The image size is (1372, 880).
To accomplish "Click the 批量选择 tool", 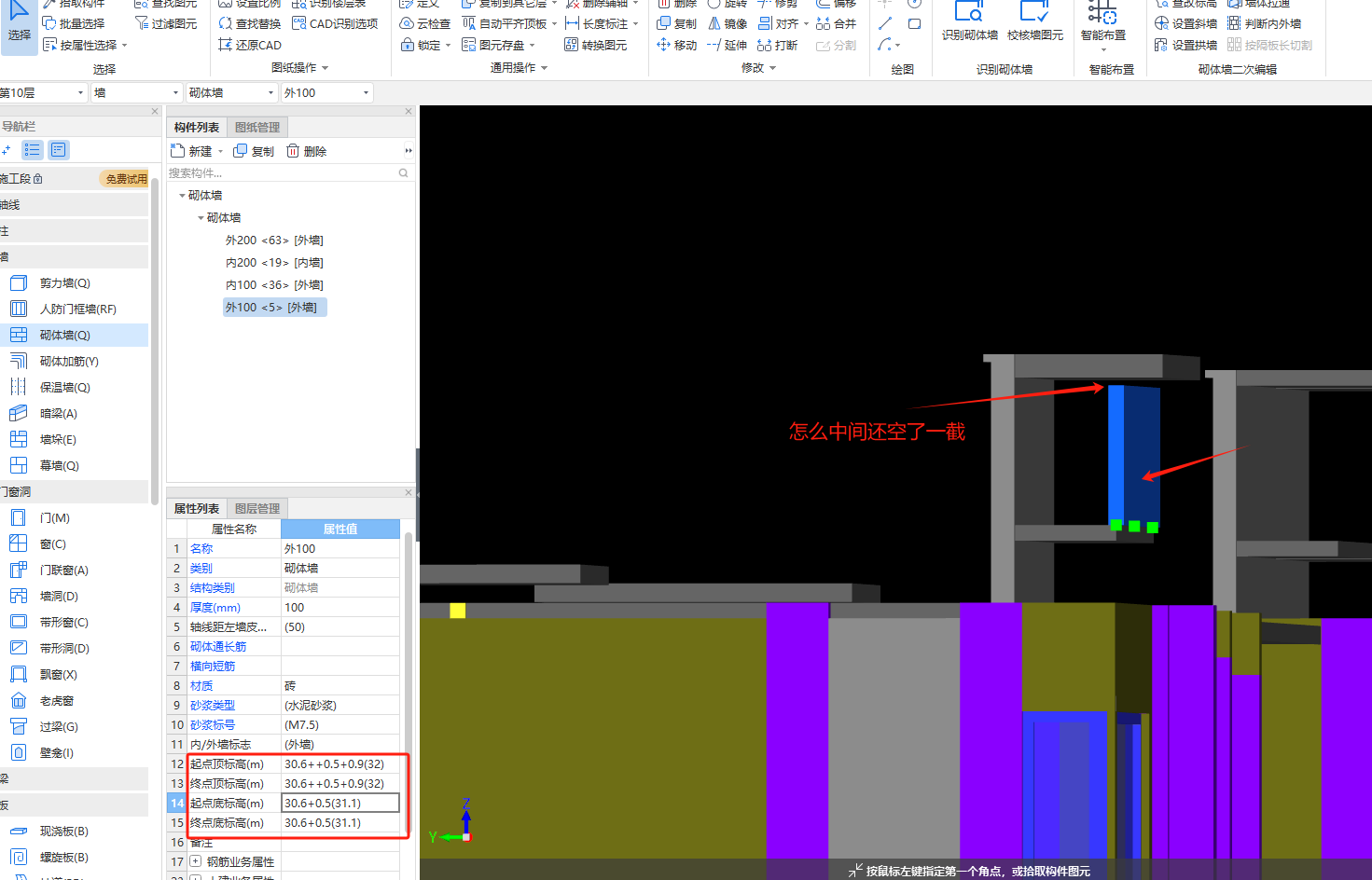I will click(74, 23).
